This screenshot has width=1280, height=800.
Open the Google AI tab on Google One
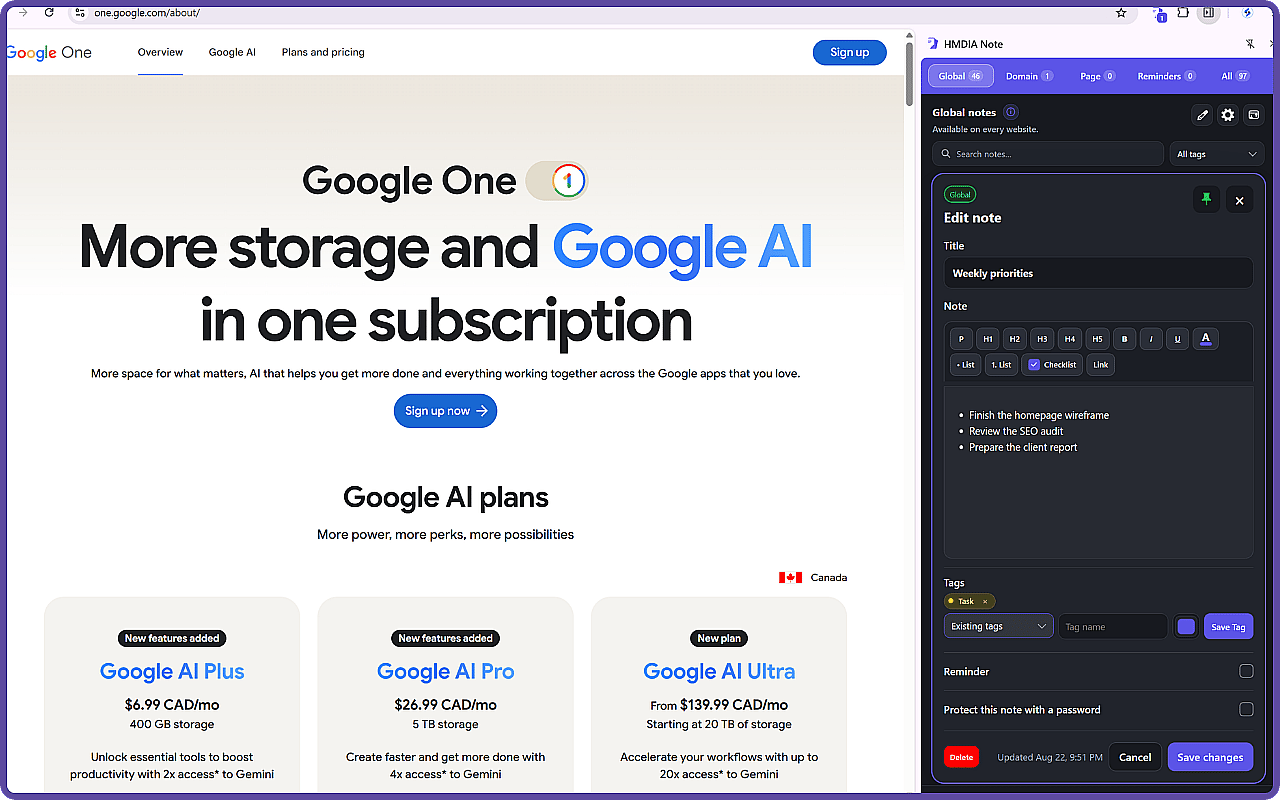coord(232,52)
